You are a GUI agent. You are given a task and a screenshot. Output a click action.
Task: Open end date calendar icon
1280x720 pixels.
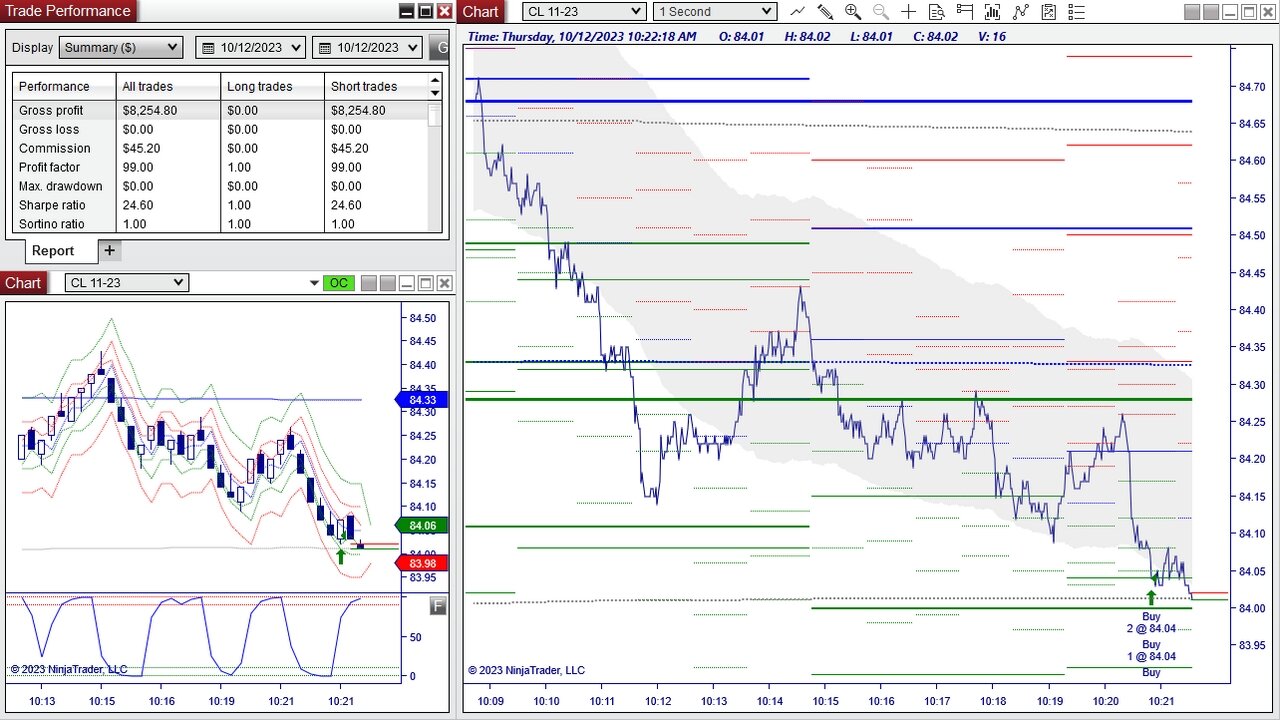pos(324,47)
